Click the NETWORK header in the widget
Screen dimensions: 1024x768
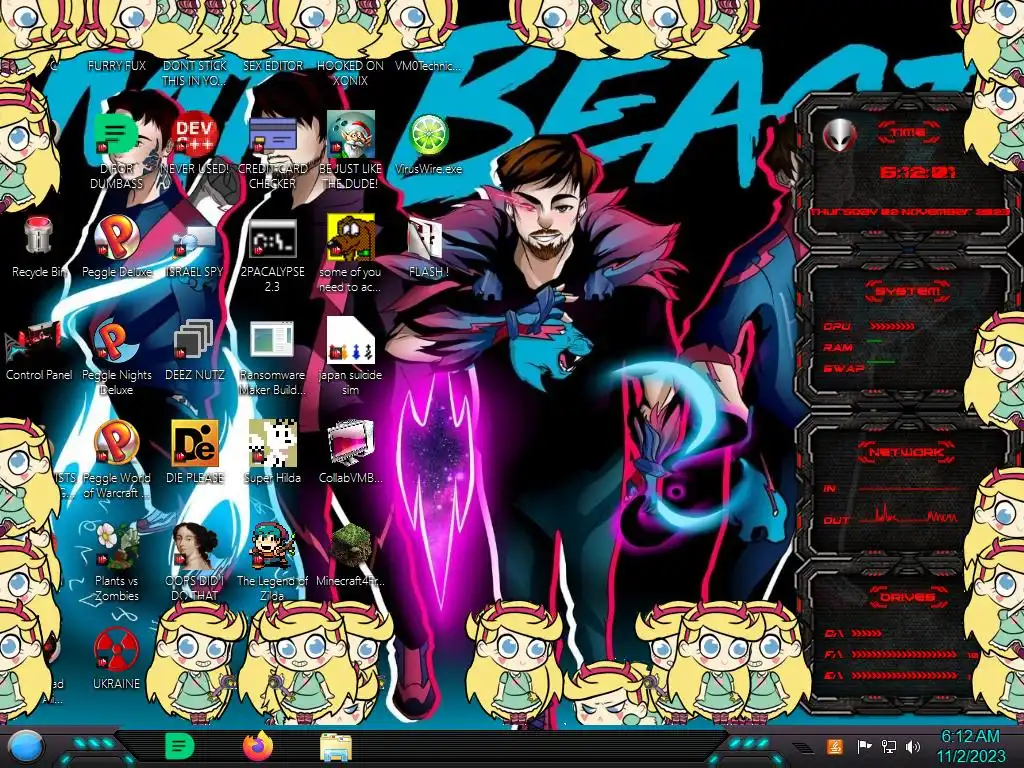[x=906, y=452]
